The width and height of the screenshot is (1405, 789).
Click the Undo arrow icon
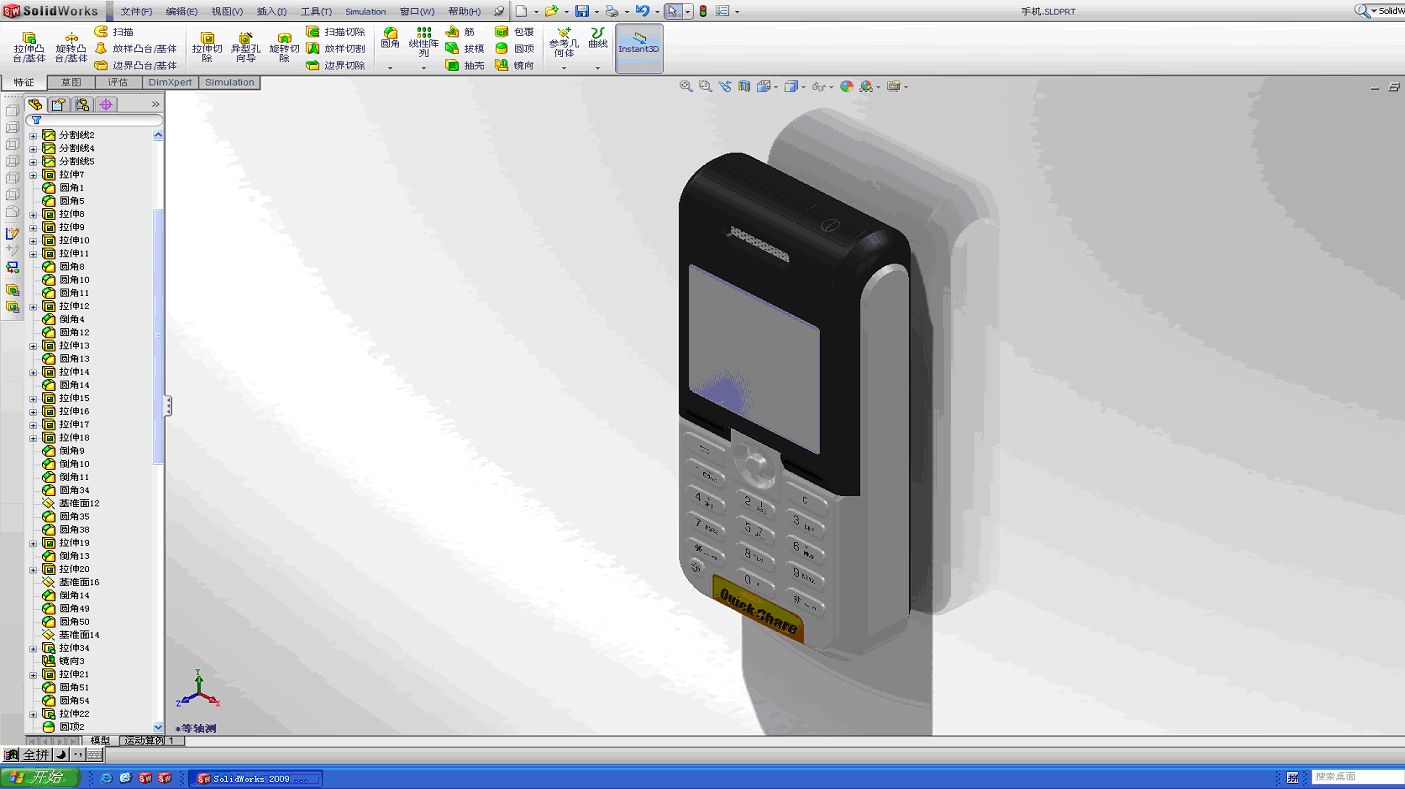click(x=642, y=11)
